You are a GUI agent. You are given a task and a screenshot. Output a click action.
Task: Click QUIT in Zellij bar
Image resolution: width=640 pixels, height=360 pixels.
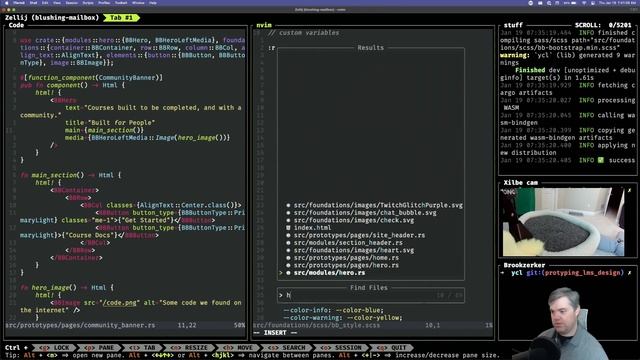pos(392,348)
